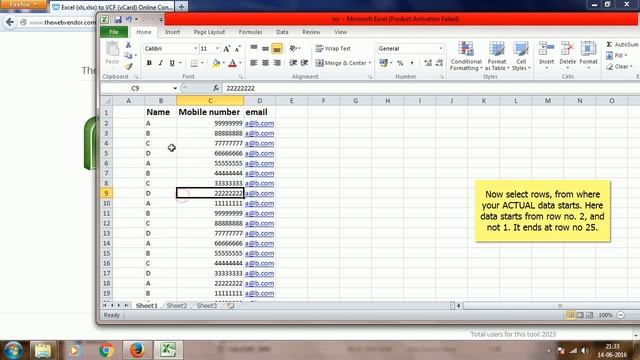640x360 pixels.
Task: Open Conditional Formatting menu
Action: coord(466,56)
